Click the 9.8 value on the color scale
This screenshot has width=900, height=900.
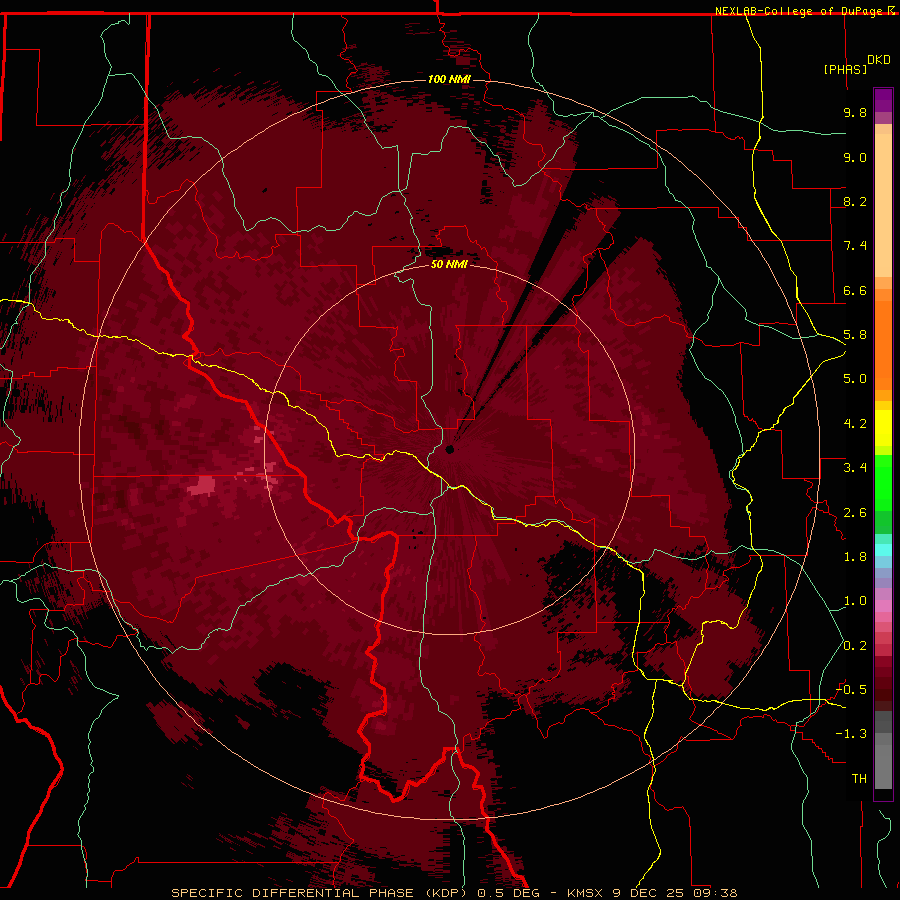pos(855,112)
